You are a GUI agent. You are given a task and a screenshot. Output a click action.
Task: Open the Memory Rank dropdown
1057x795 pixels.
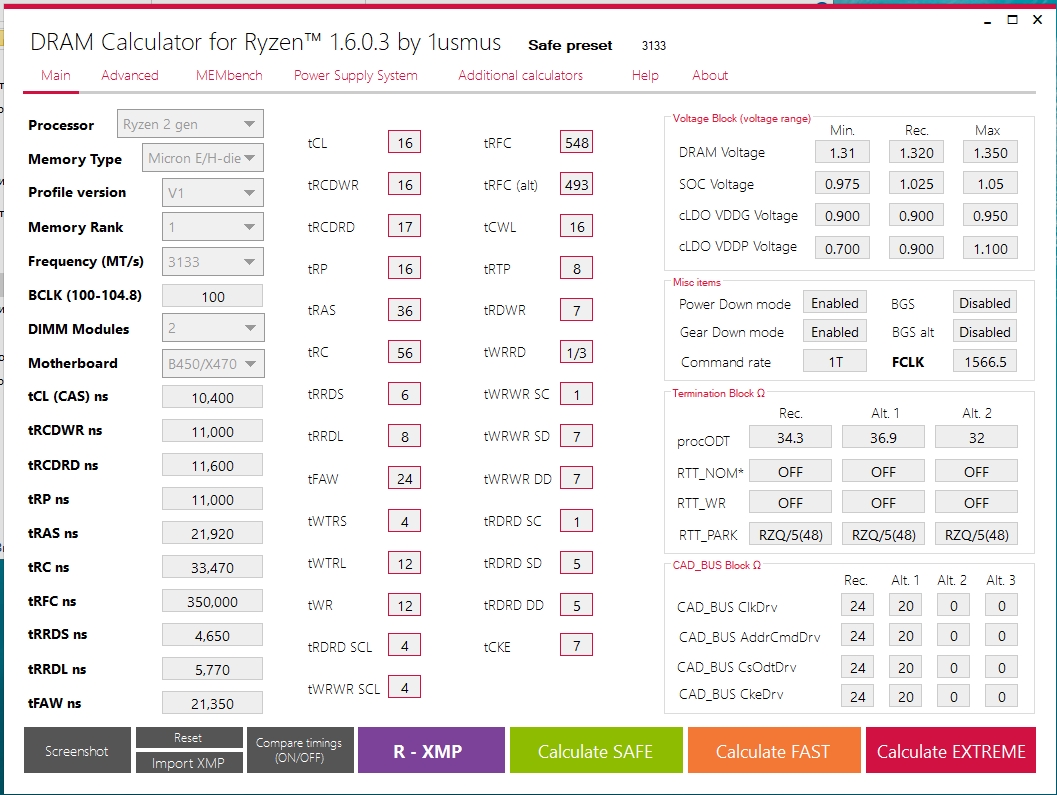click(212, 227)
